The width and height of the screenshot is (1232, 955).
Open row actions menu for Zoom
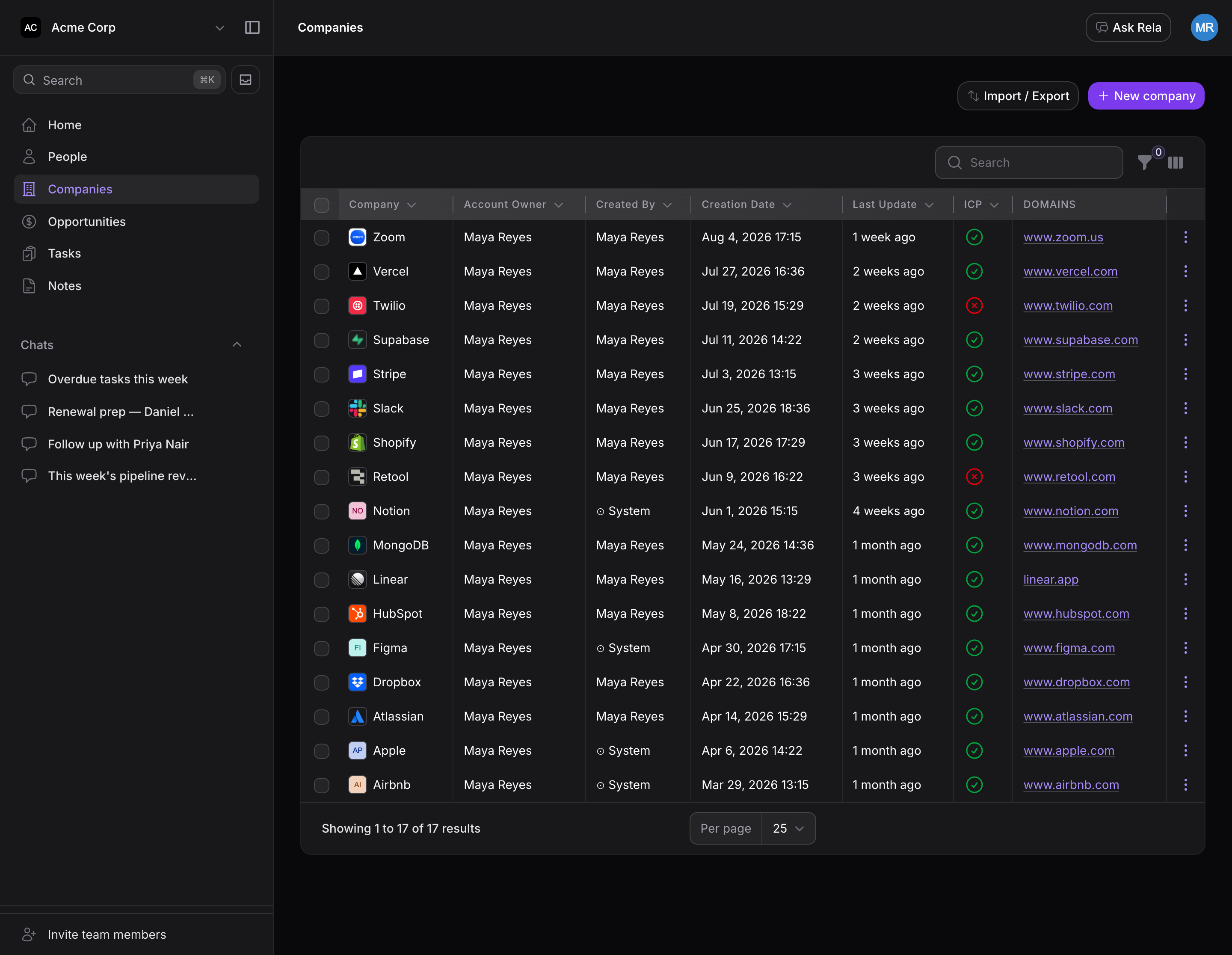(1185, 237)
